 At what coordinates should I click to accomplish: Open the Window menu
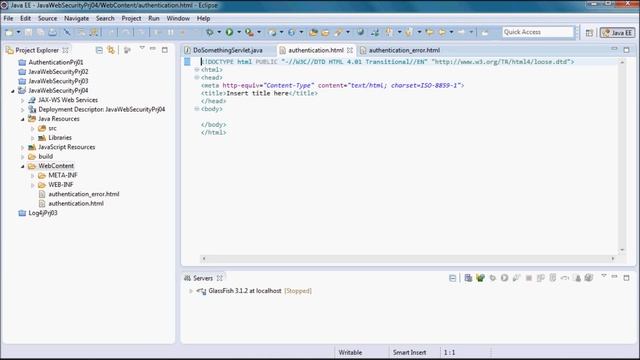click(178, 18)
